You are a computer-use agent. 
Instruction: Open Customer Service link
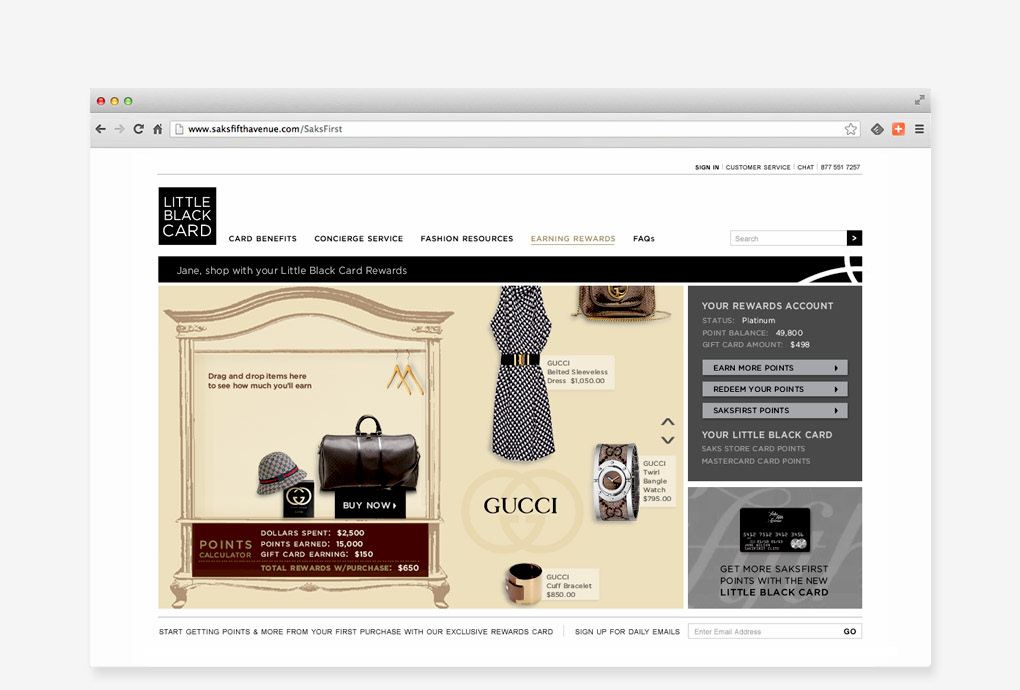tap(758, 167)
